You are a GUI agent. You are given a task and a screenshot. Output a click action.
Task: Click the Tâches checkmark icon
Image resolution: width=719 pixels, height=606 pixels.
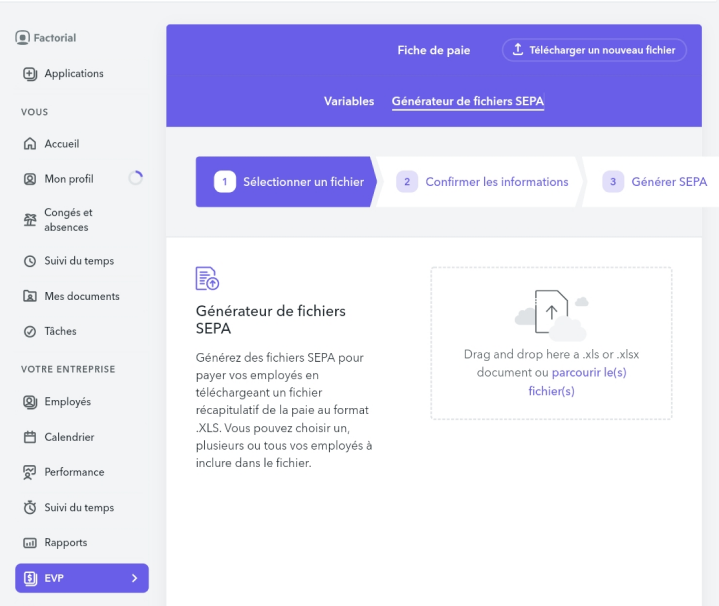click(30, 332)
